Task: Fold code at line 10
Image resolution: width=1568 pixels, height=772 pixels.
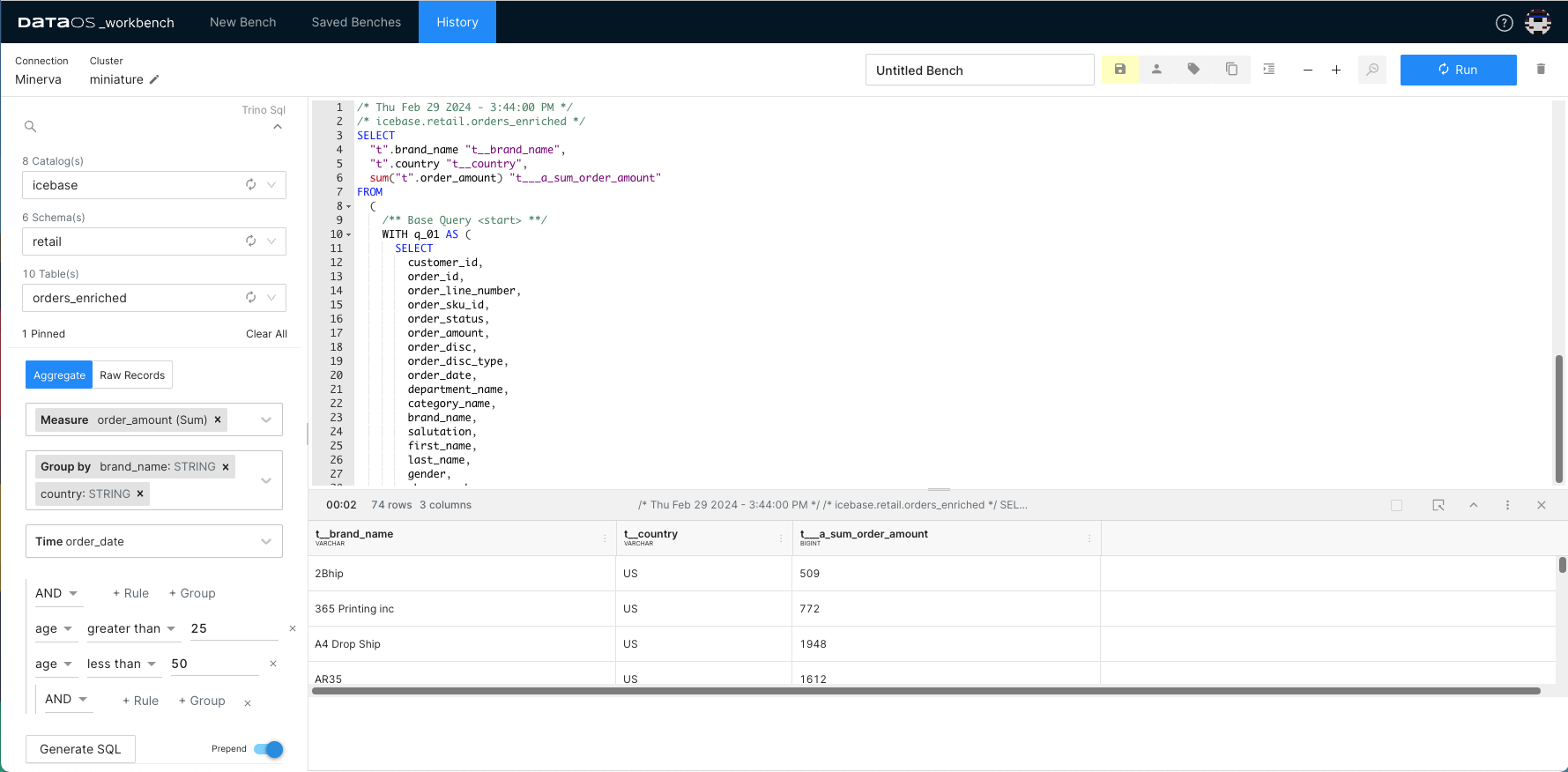Action: (348, 234)
